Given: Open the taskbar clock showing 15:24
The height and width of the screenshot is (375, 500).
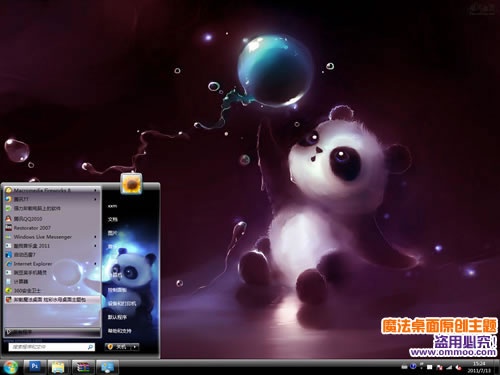Looking at the screenshot, I should pyautogui.click(x=479, y=367).
